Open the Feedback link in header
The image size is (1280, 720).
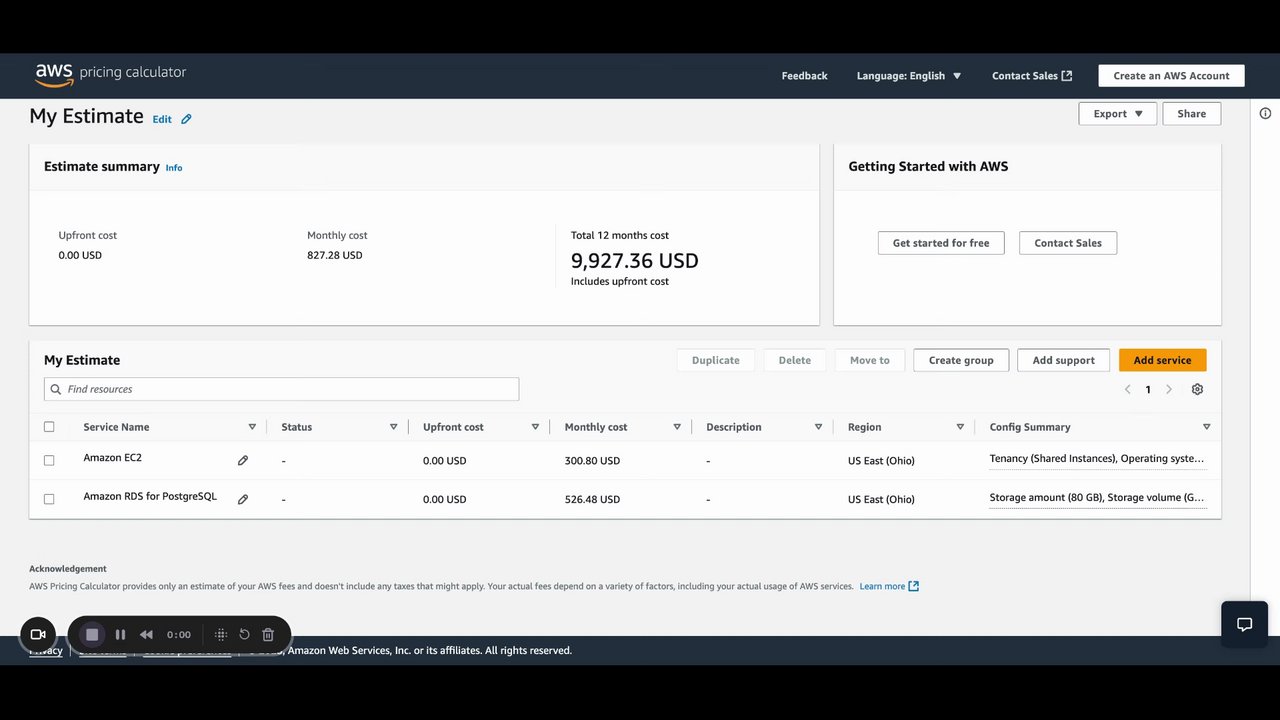click(x=804, y=76)
